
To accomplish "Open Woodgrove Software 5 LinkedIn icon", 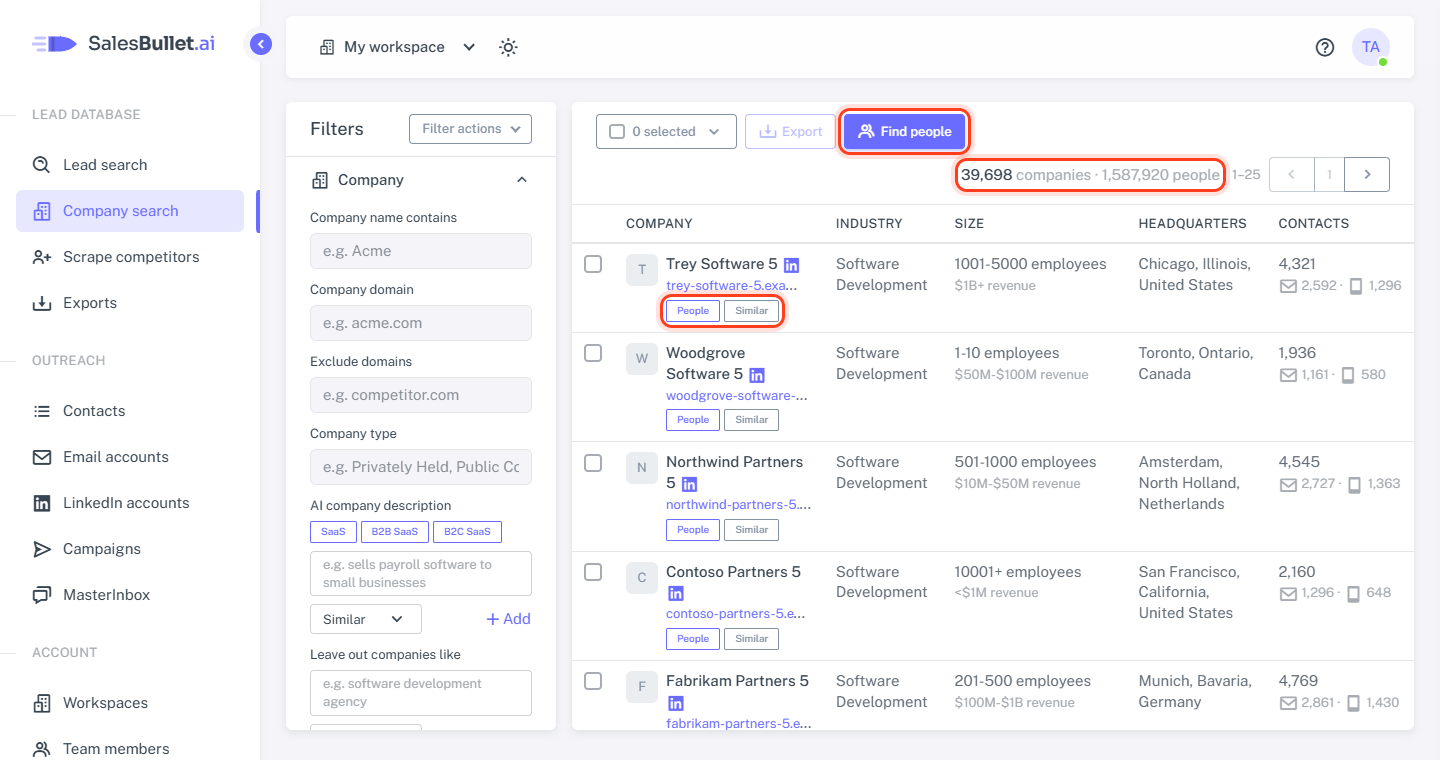I will pyautogui.click(x=757, y=375).
